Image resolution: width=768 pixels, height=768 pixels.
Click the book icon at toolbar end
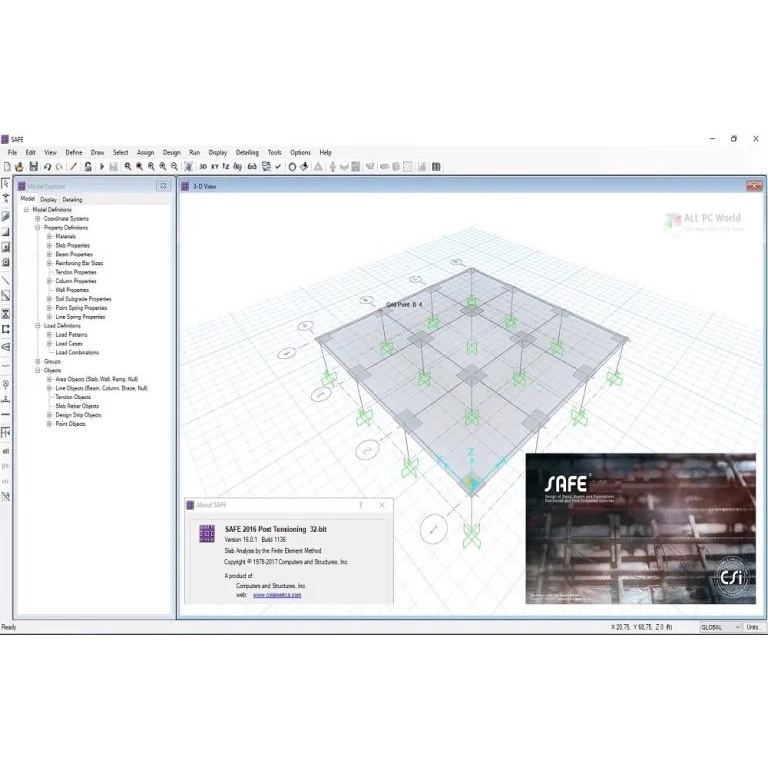[436, 167]
